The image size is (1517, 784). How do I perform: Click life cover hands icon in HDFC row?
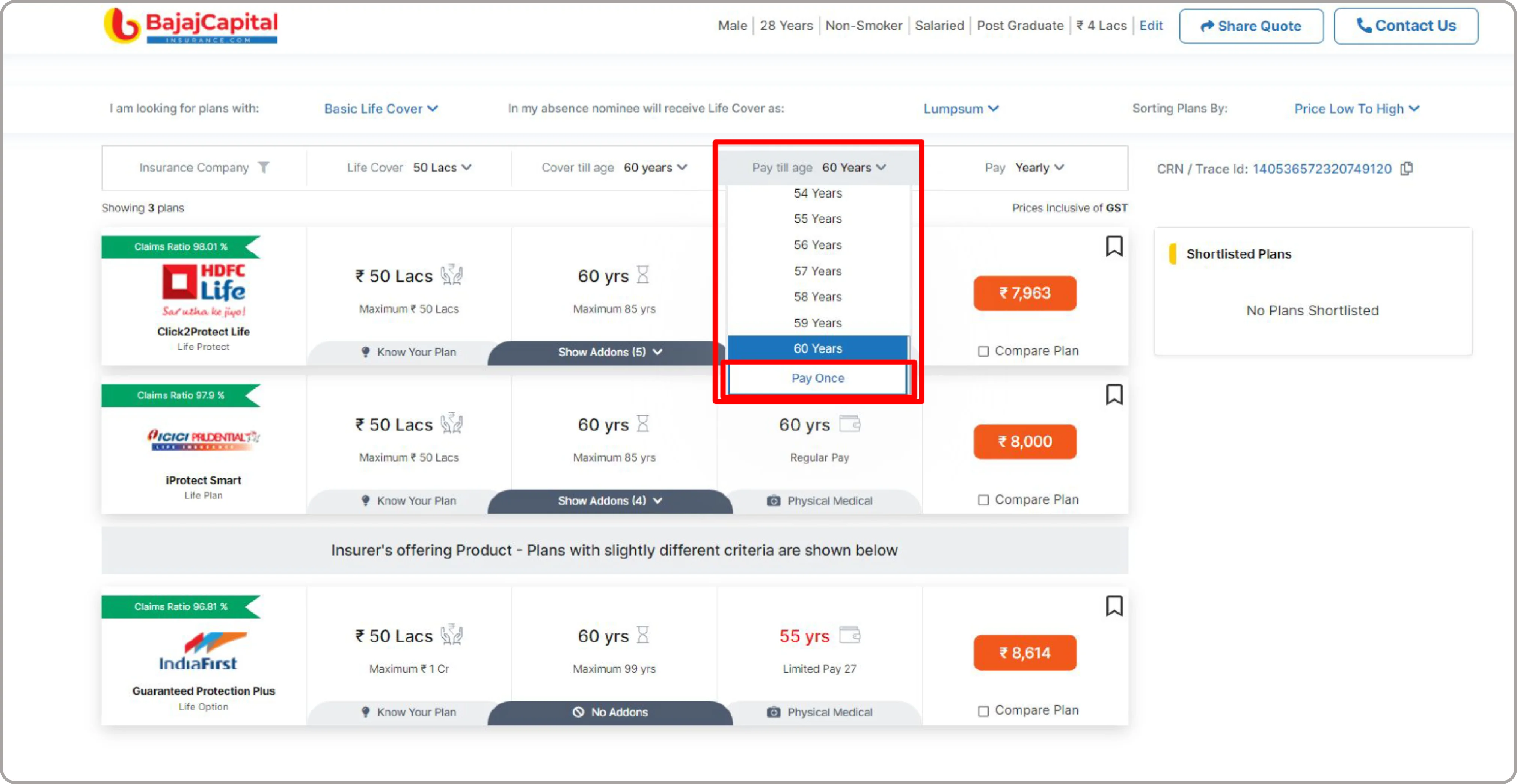coord(452,274)
